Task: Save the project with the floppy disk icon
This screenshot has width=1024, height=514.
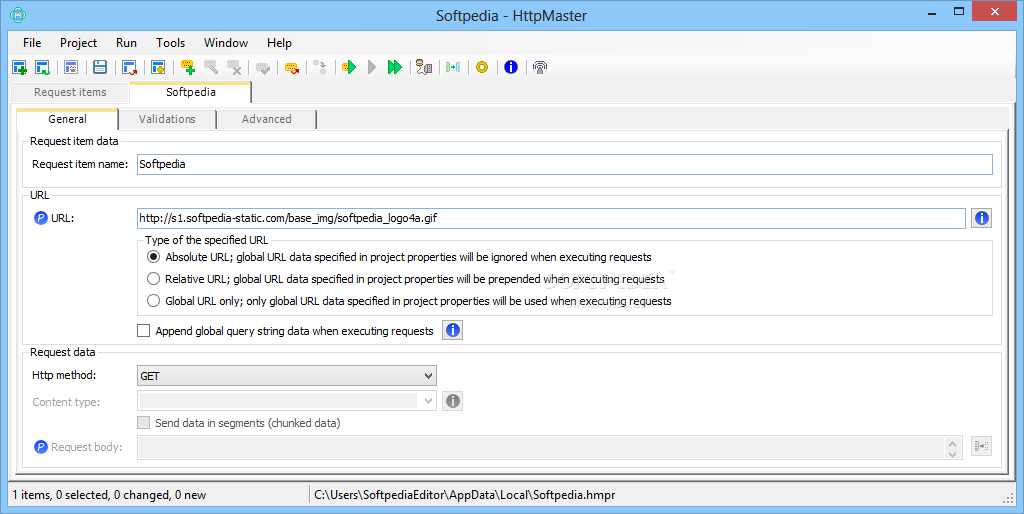Action: [x=100, y=67]
